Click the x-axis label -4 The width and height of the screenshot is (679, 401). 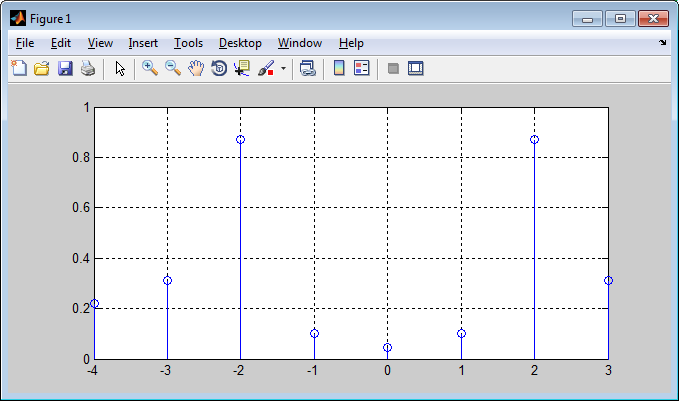(x=92, y=371)
